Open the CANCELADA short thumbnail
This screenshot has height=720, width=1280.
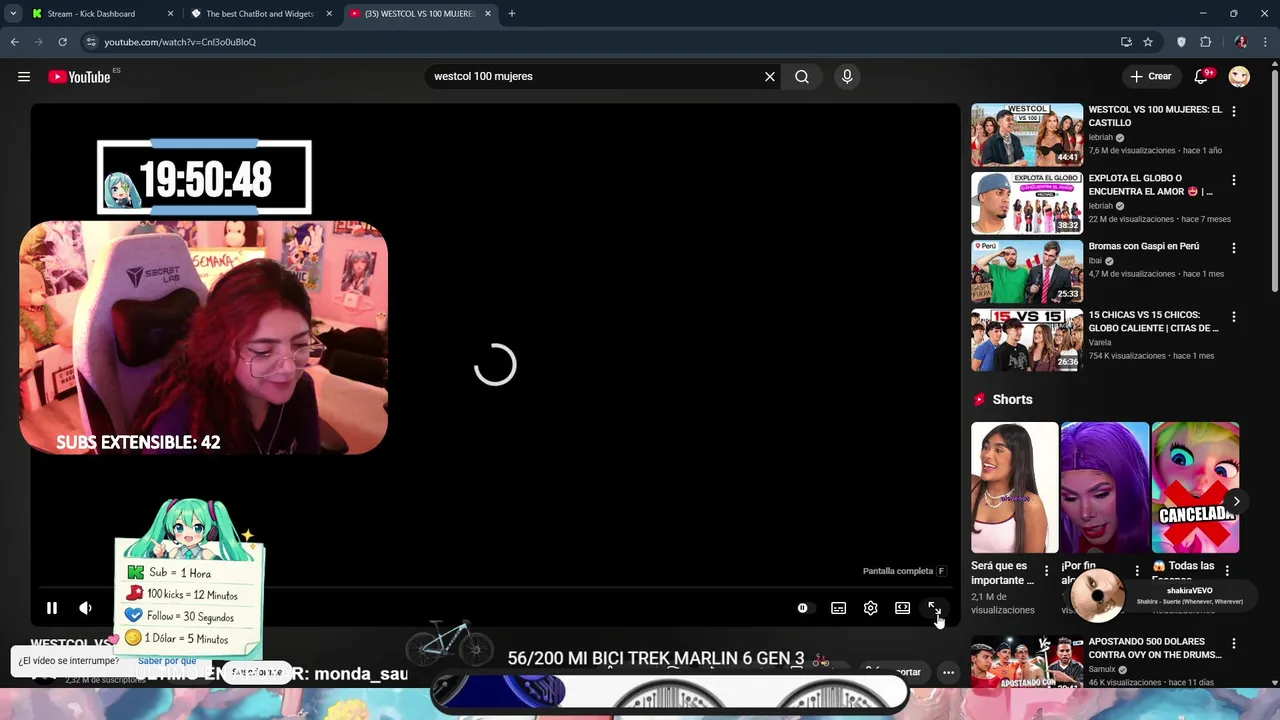coord(1195,487)
